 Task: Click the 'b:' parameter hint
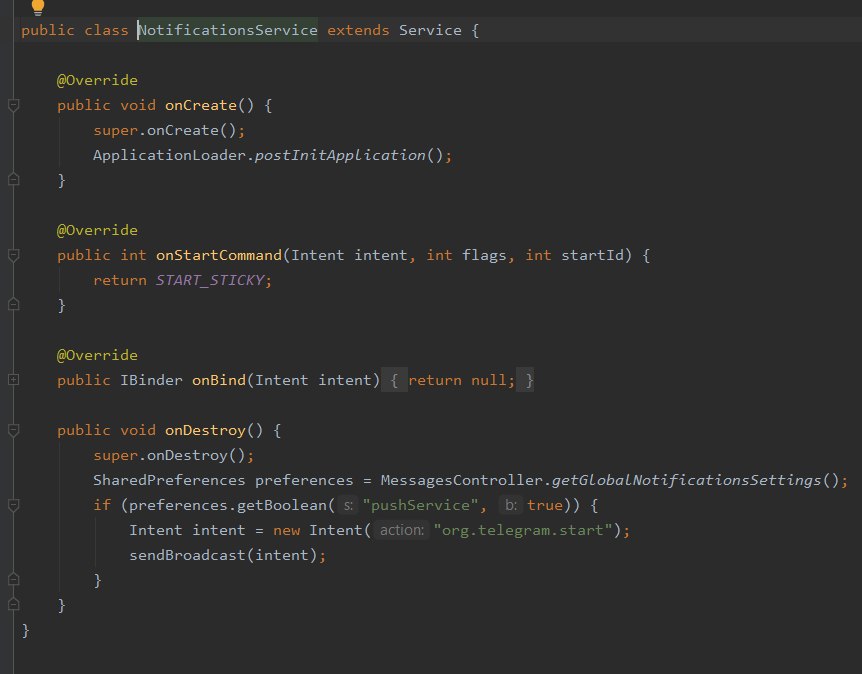(x=511, y=505)
